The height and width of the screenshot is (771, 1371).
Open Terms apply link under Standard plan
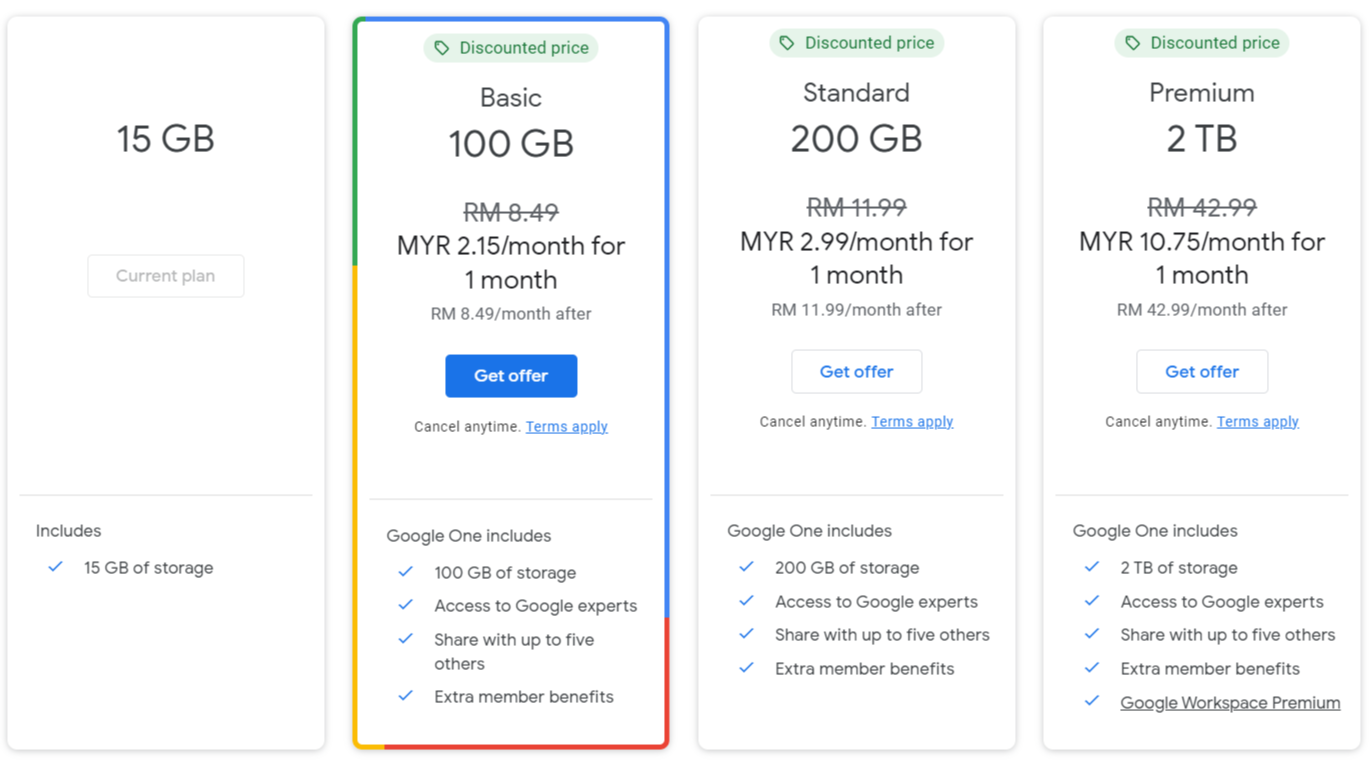point(912,422)
